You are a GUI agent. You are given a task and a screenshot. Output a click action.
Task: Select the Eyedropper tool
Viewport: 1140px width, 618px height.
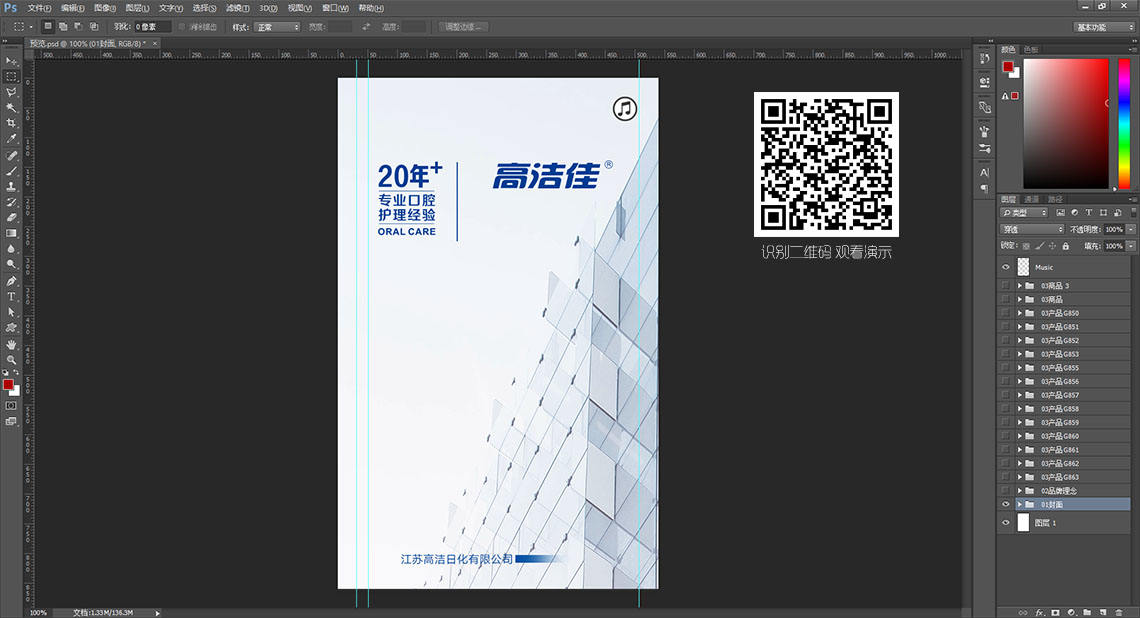(11, 139)
